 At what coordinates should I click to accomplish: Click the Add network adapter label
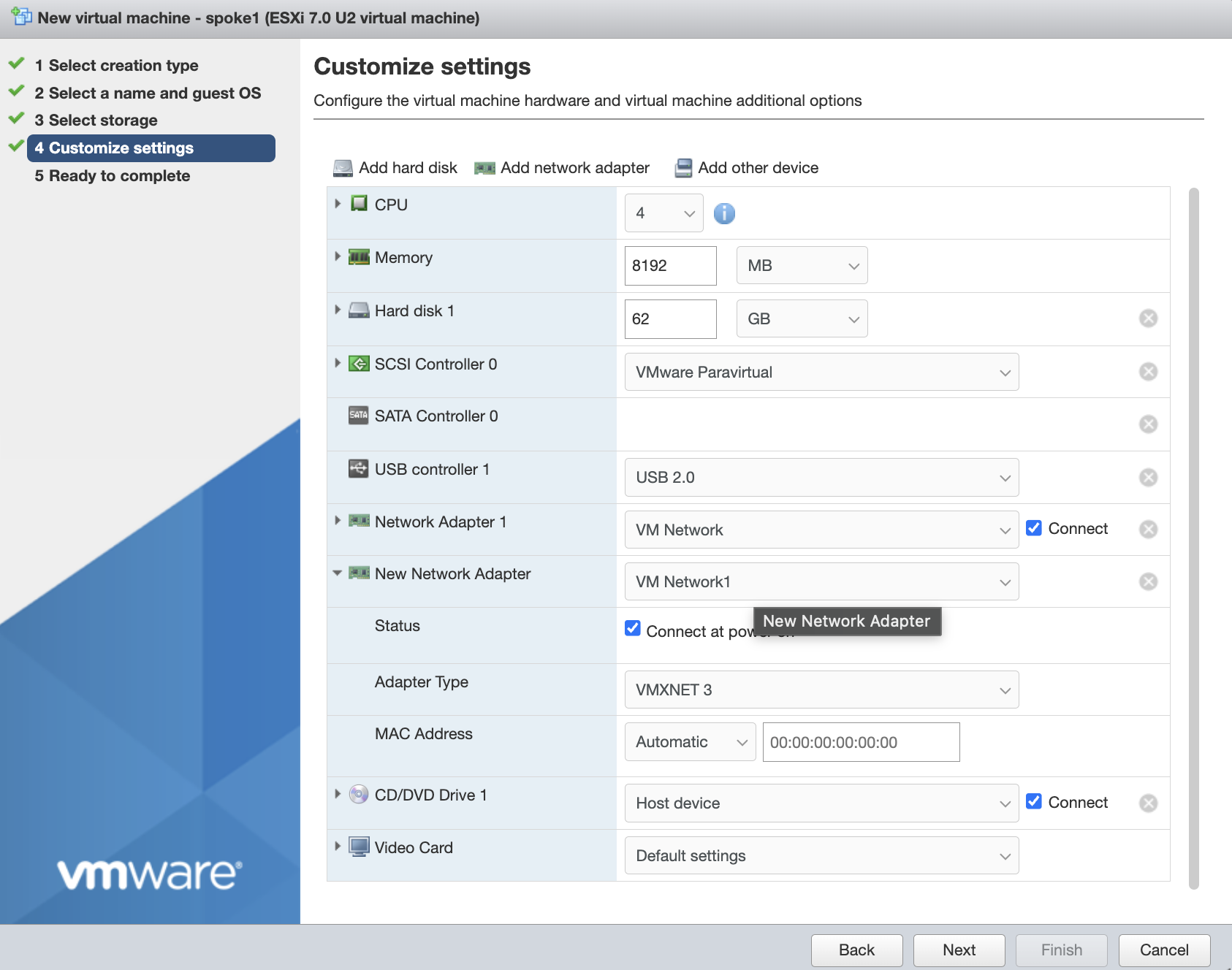575,168
